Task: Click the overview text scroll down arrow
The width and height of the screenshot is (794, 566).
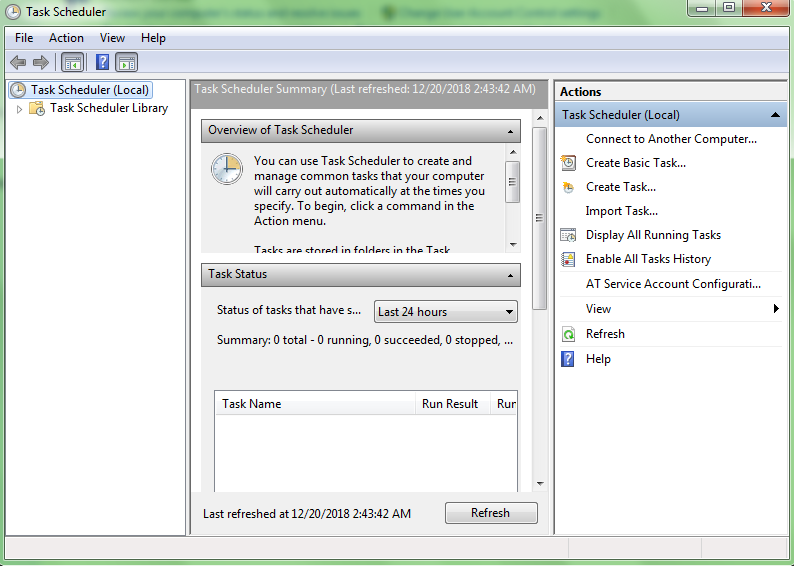Action: [x=513, y=245]
